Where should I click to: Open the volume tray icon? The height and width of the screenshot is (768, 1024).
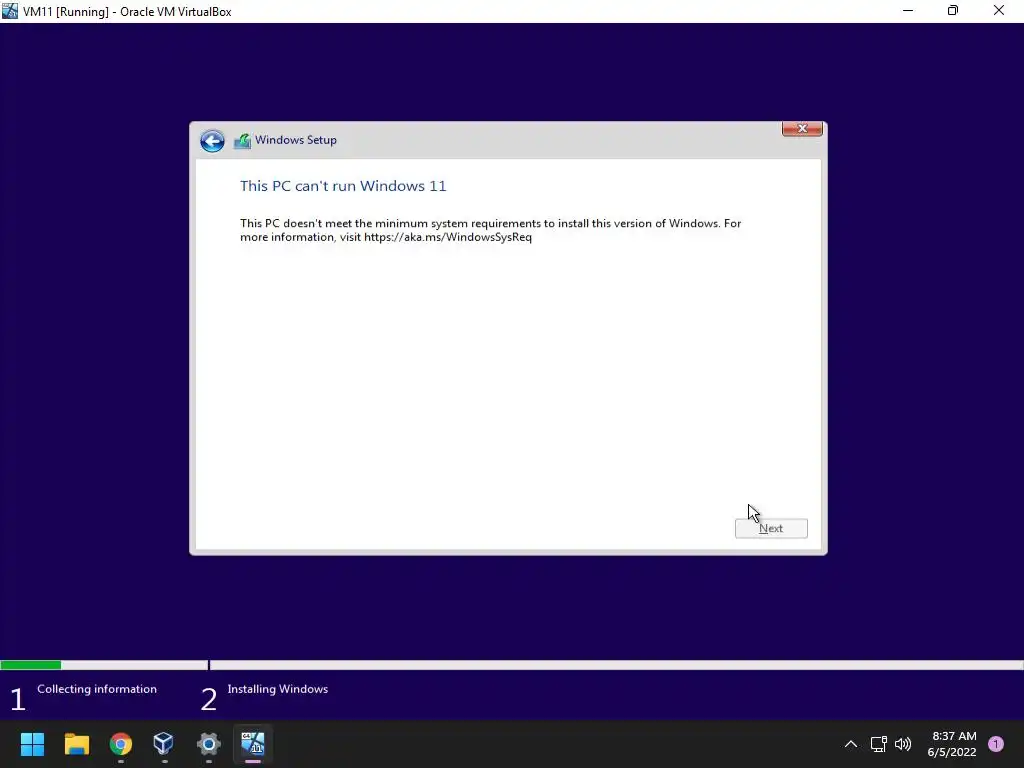903,744
